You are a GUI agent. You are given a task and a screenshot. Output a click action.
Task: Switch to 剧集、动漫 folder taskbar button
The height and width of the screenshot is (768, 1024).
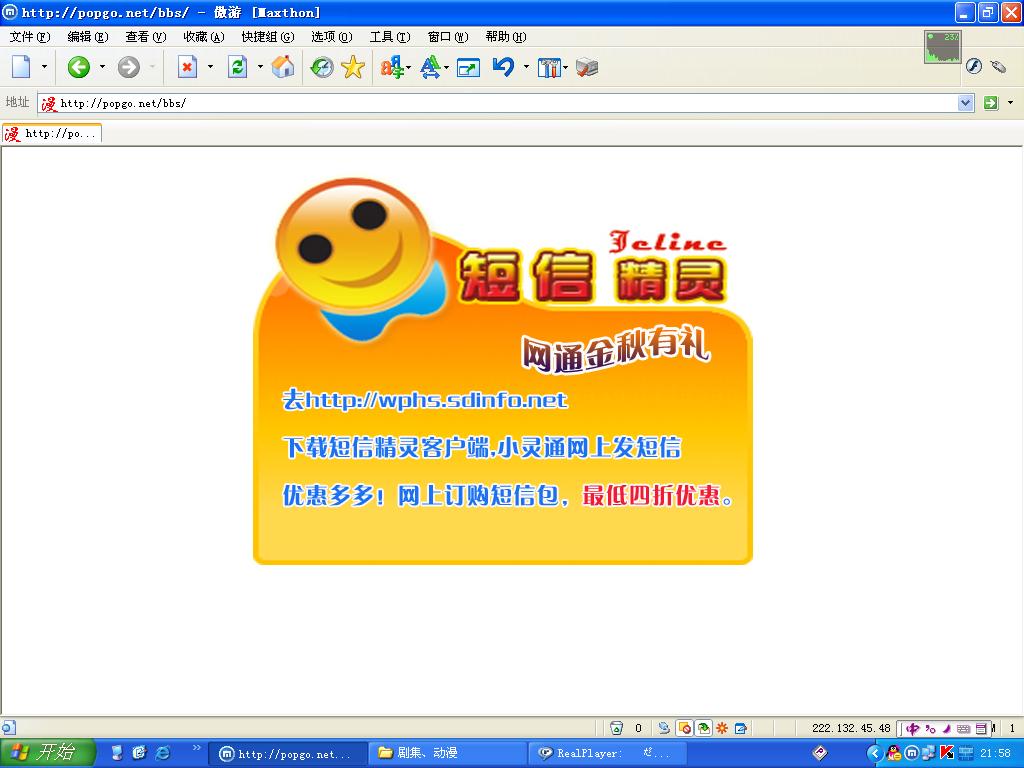click(x=447, y=753)
